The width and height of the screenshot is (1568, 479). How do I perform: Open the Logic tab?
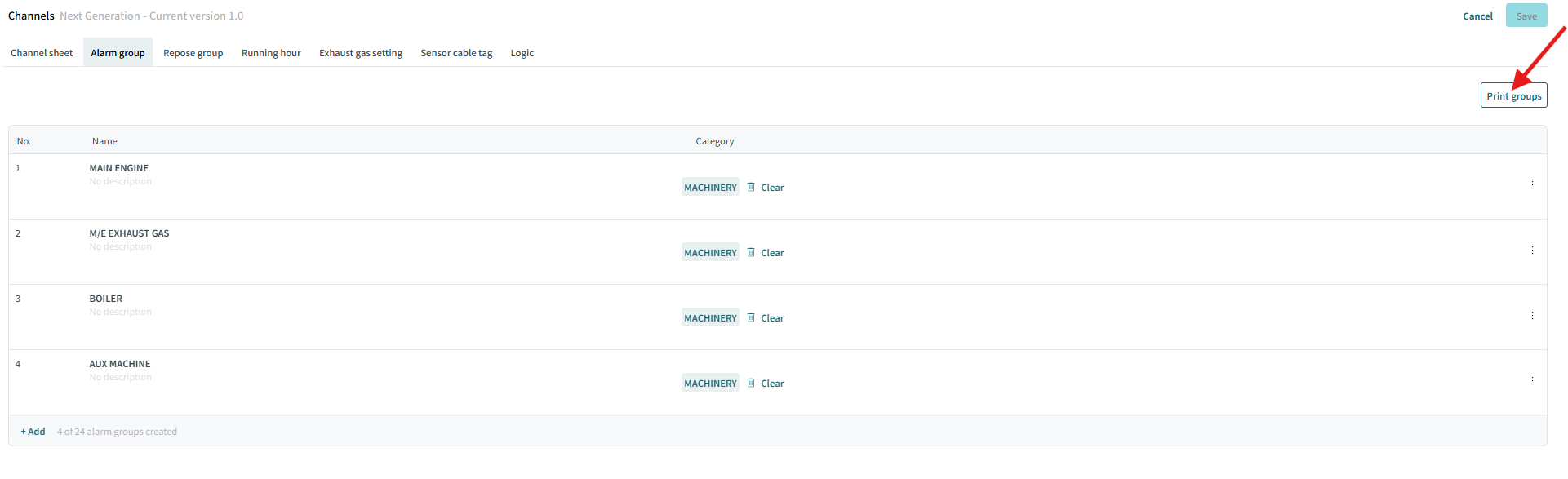522,53
